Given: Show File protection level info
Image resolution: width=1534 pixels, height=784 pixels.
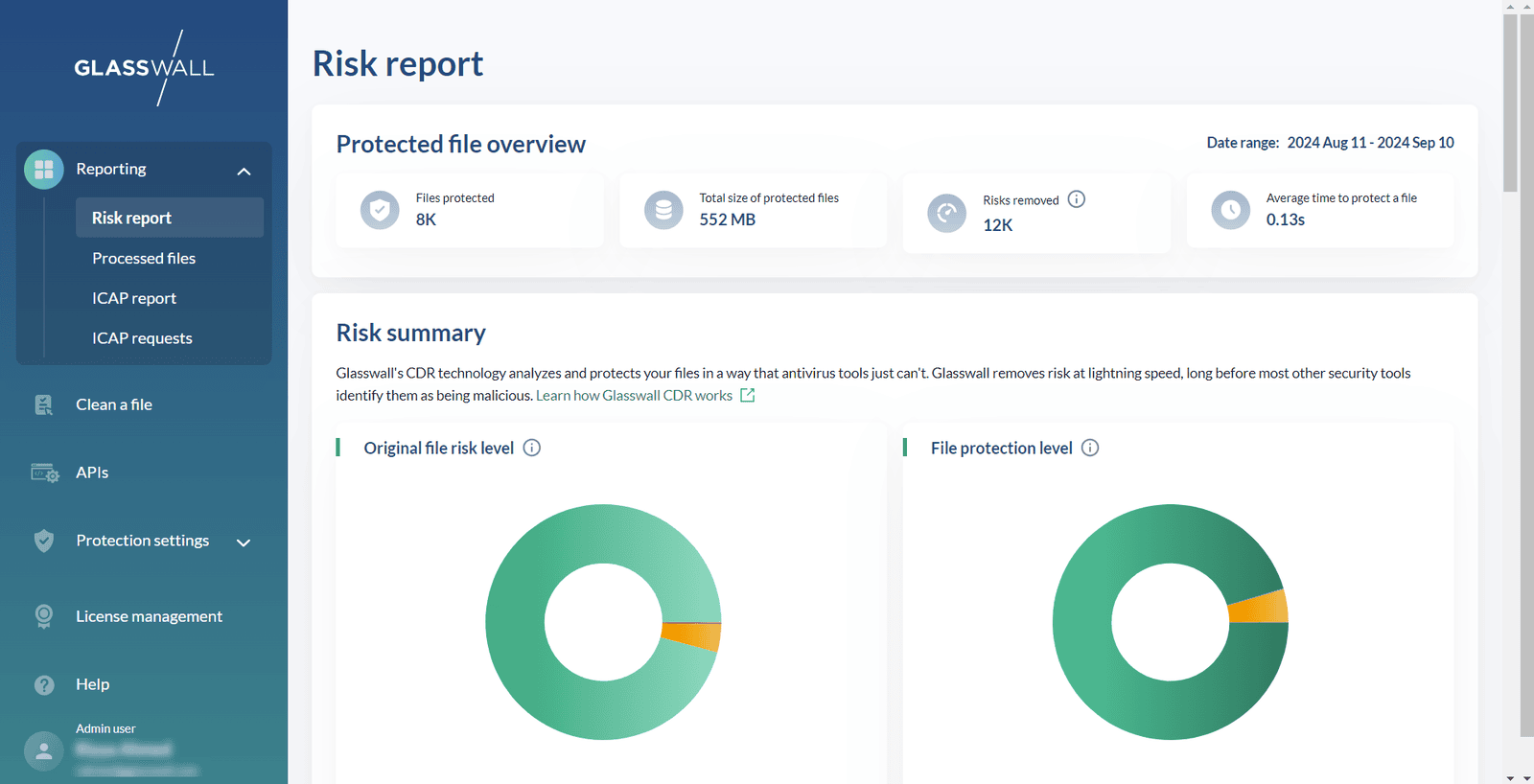Looking at the screenshot, I should point(1090,448).
